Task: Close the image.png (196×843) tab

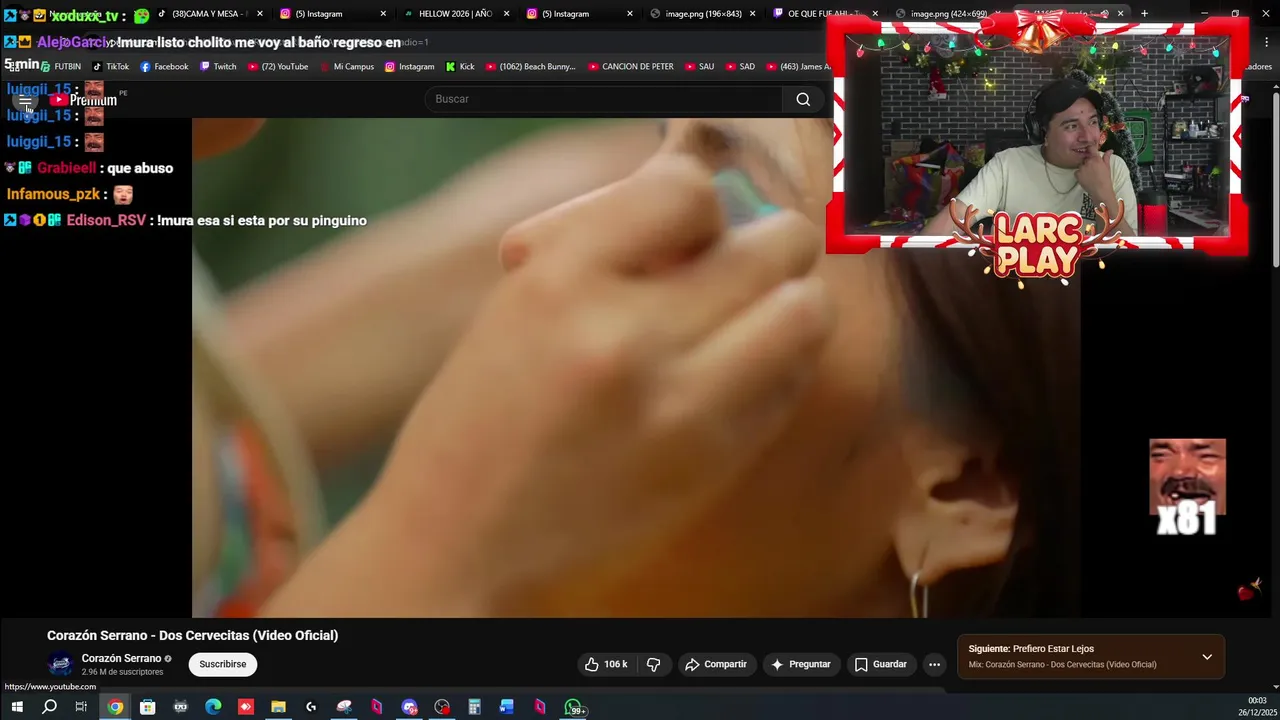Action: [754, 14]
